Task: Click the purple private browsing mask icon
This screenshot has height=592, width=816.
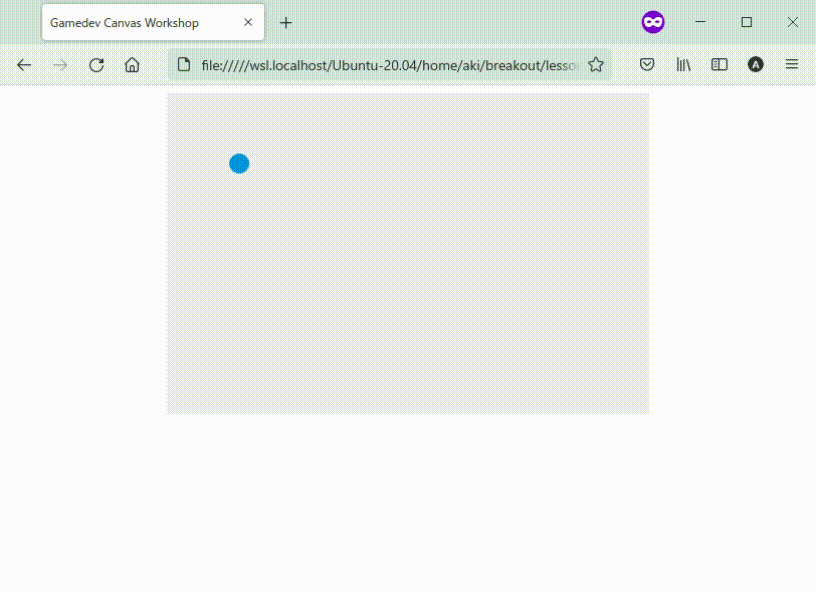Action: pos(653,22)
